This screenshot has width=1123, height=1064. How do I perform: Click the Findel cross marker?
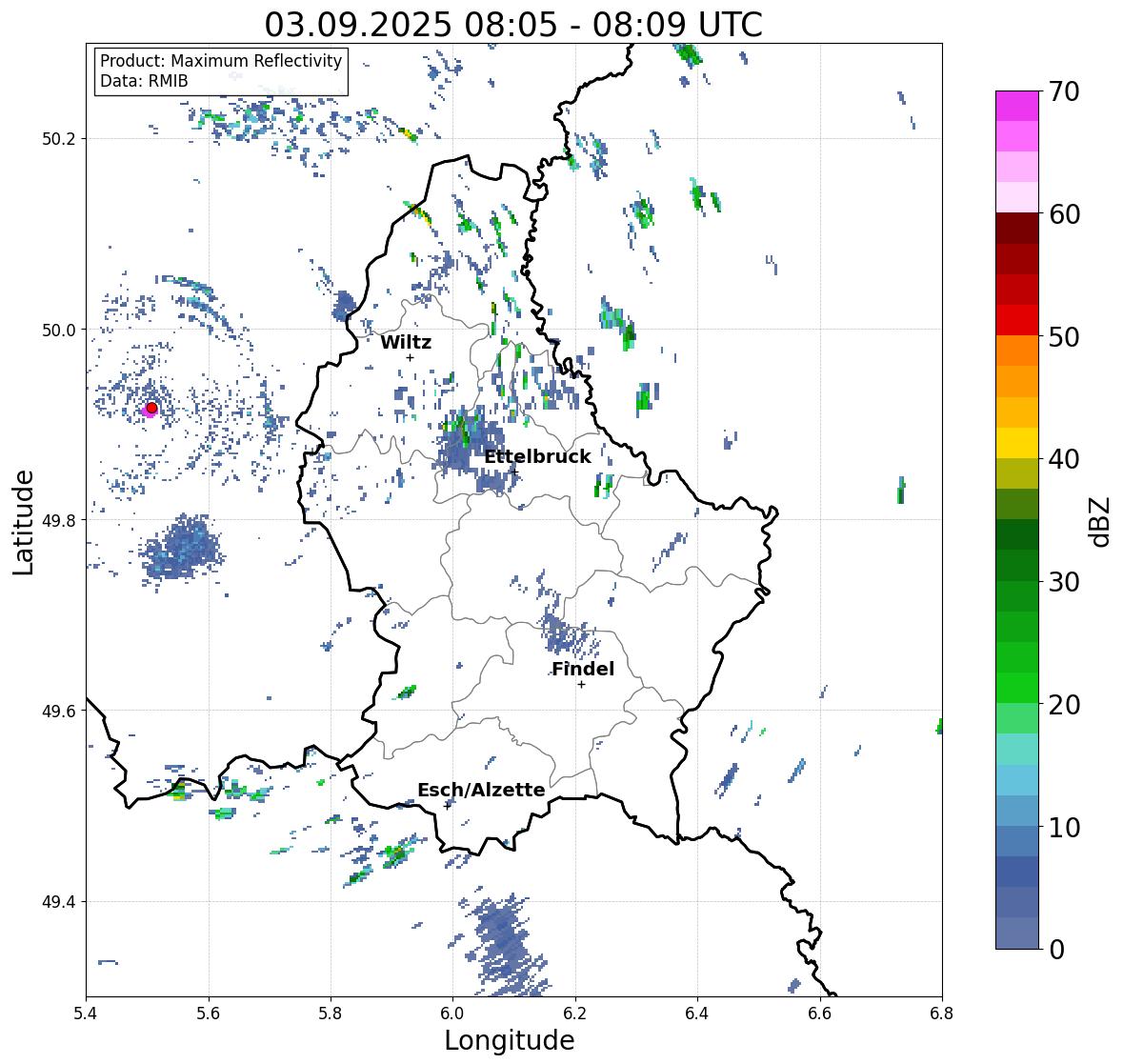pos(582,685)
